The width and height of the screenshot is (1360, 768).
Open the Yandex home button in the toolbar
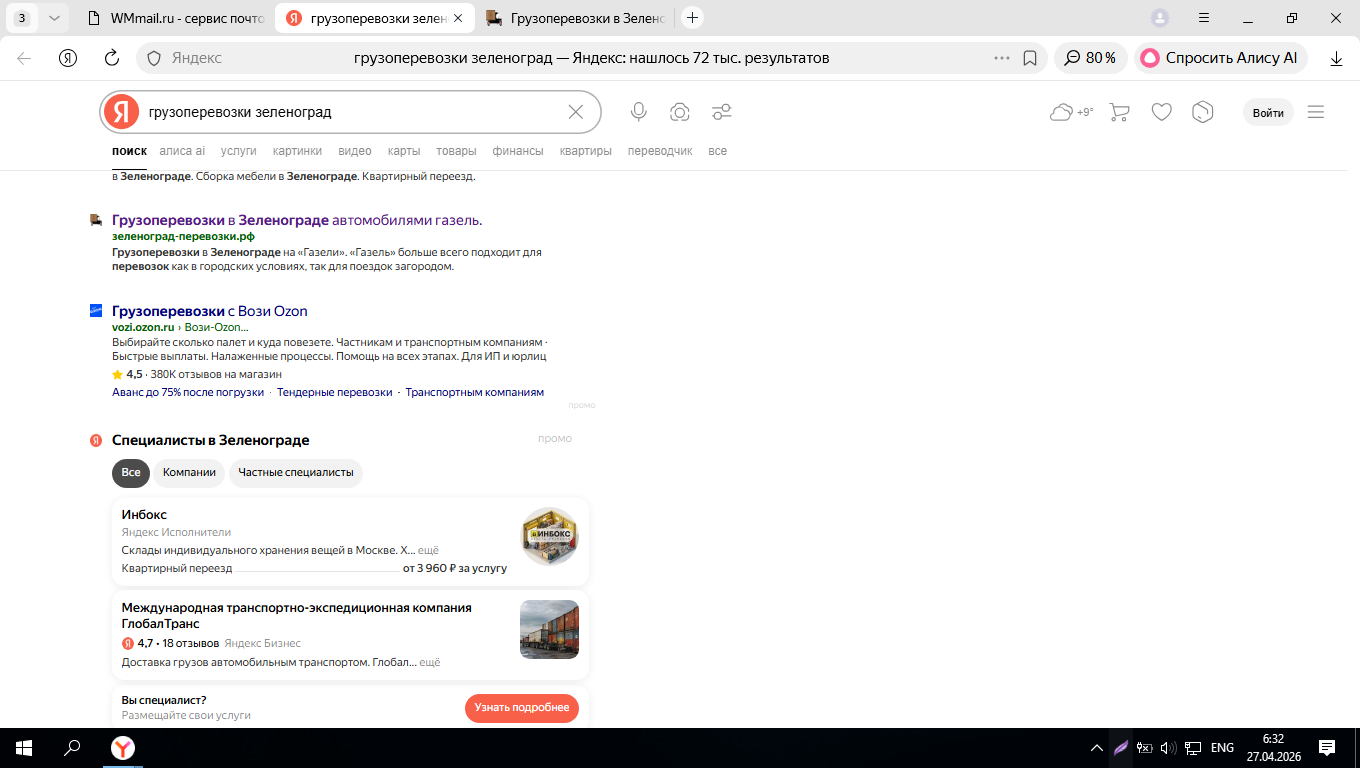68,58
